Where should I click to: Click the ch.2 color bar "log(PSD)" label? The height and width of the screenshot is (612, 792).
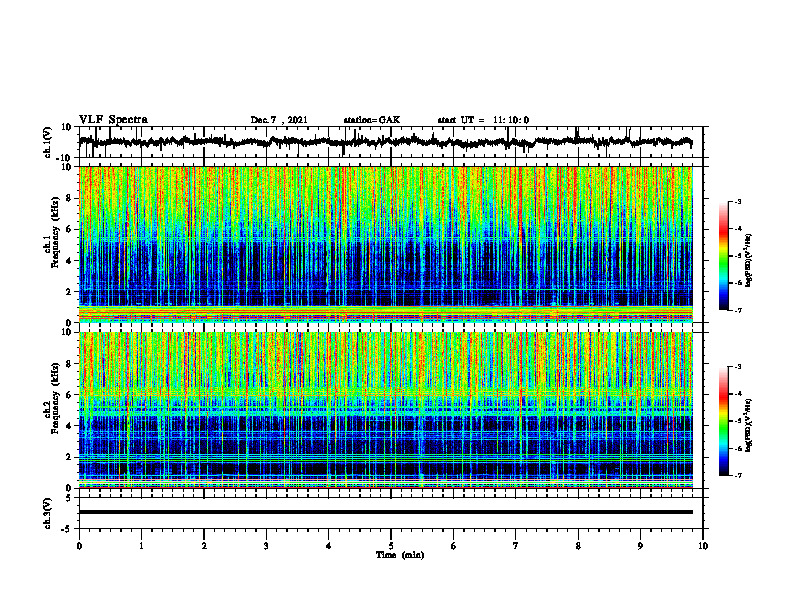(x=748, y=425)
